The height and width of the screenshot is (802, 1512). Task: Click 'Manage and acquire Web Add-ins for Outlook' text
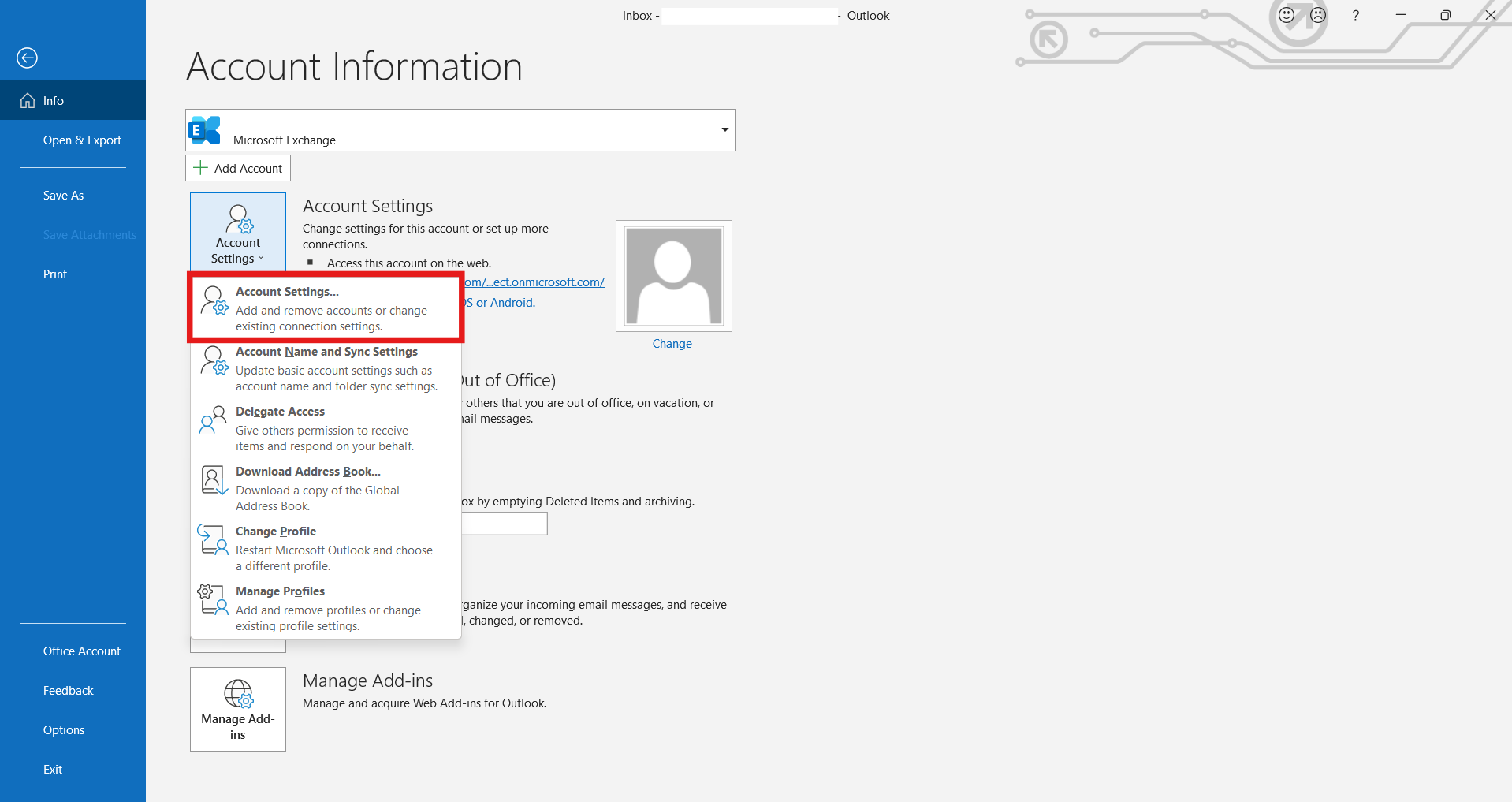425,703
